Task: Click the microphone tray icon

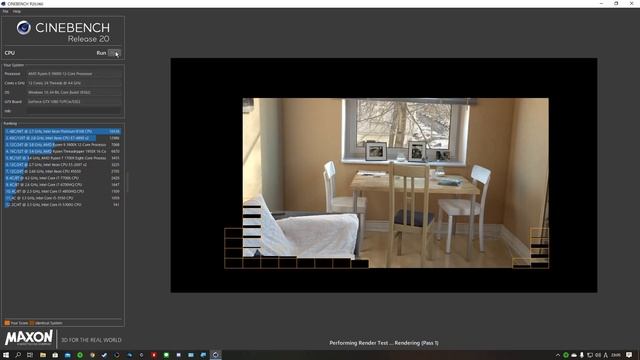Action: point(582,355)
